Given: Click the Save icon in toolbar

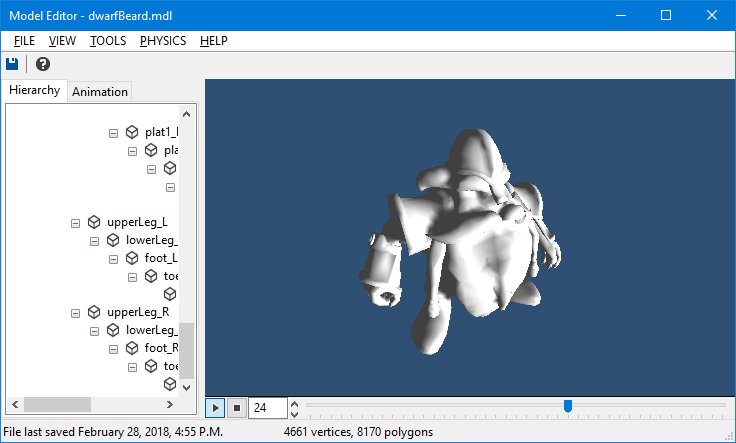Looking at the screenshot, I should [15, 64].
